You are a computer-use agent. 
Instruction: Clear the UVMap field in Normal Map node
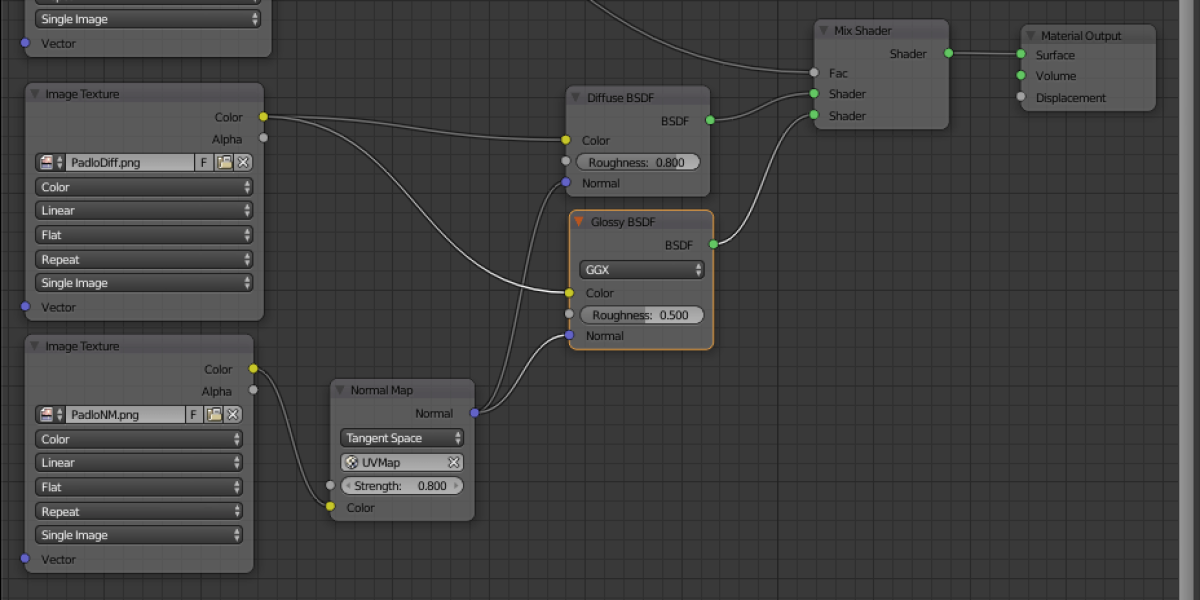[453, 462]
